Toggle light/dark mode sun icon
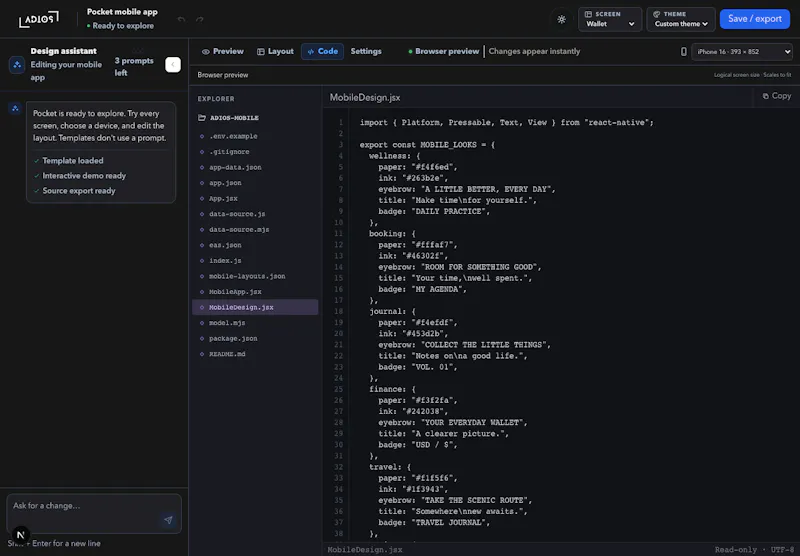 point(561,19)
